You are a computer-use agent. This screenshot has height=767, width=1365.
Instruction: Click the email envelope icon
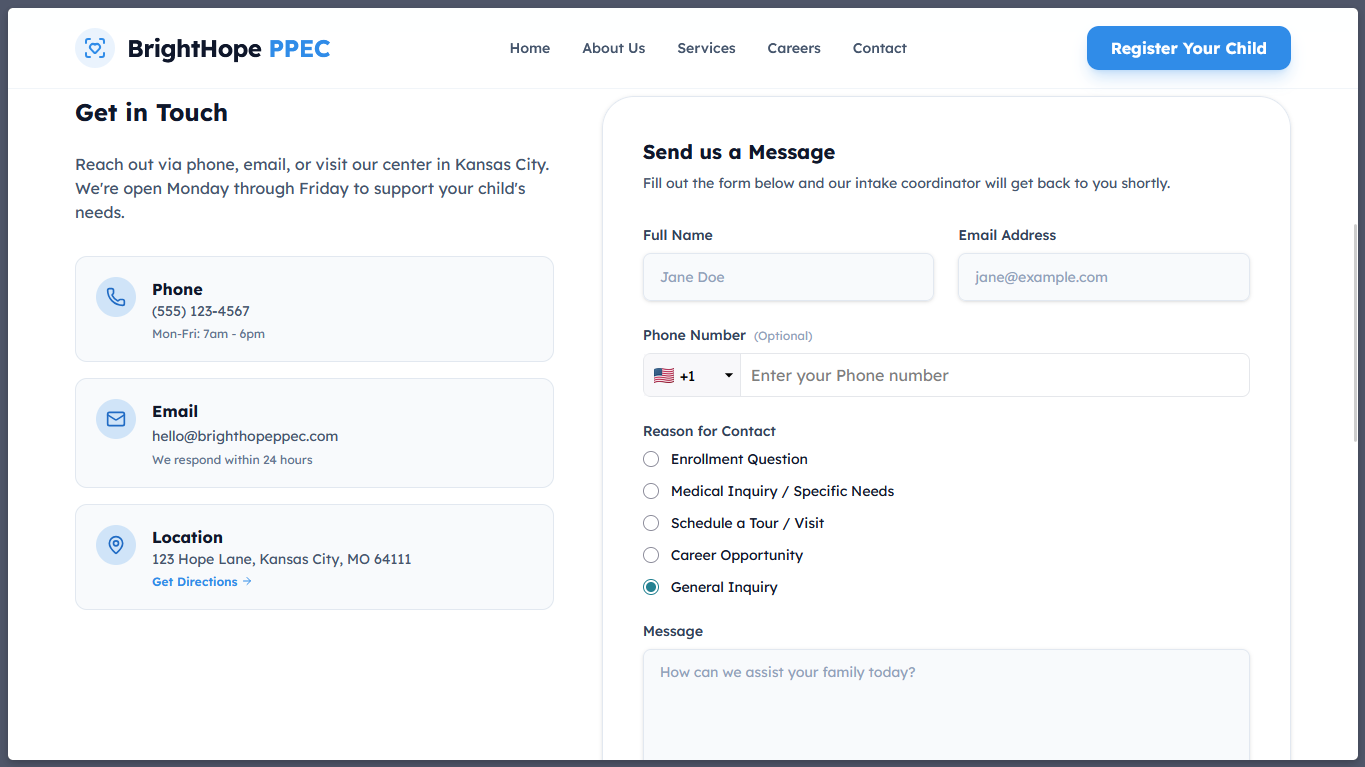tap(116, 419)
